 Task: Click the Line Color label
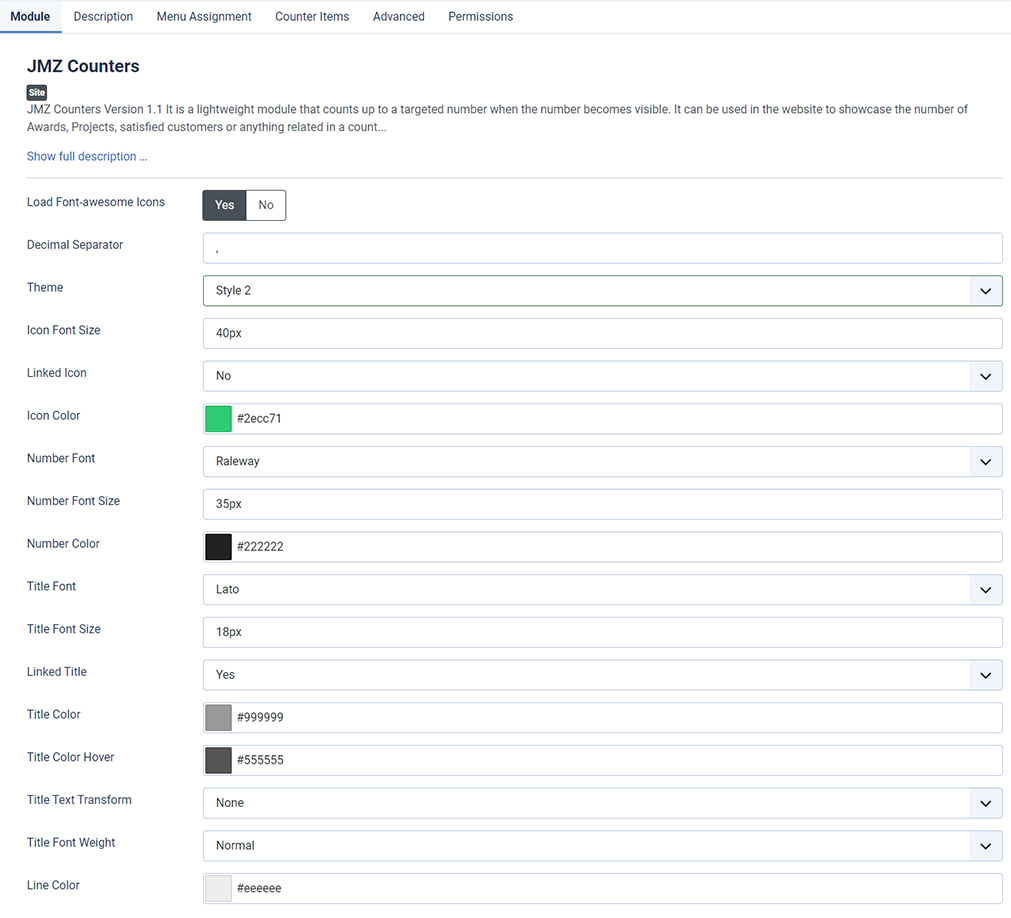point(54,885)
